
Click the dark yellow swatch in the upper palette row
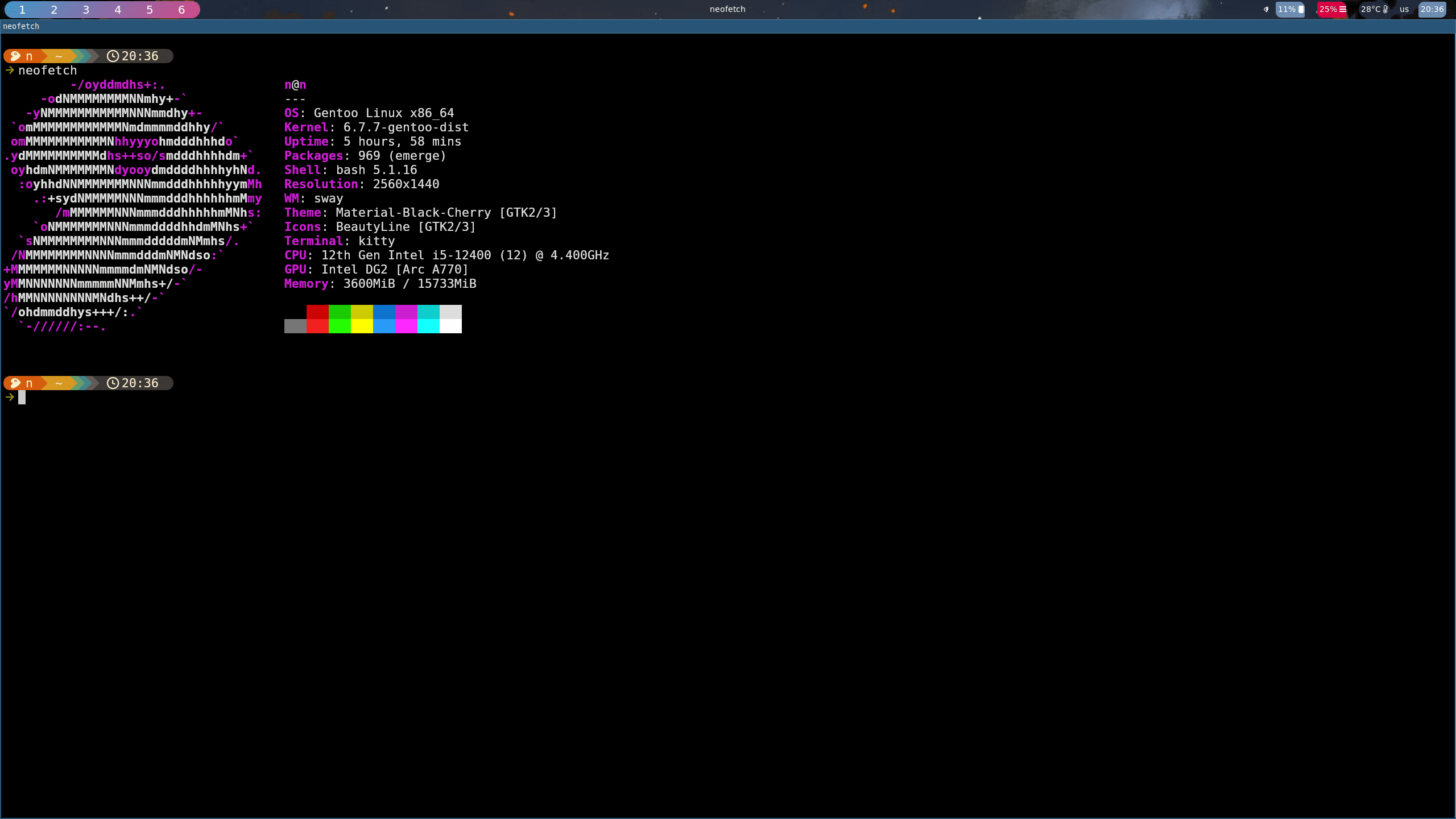362,312
